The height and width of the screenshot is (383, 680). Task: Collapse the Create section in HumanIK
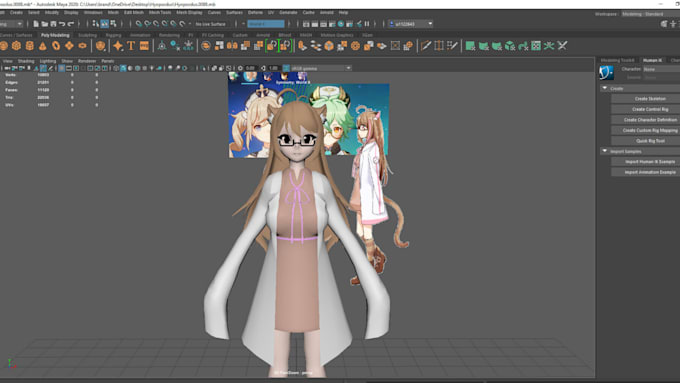coord(605,88)
